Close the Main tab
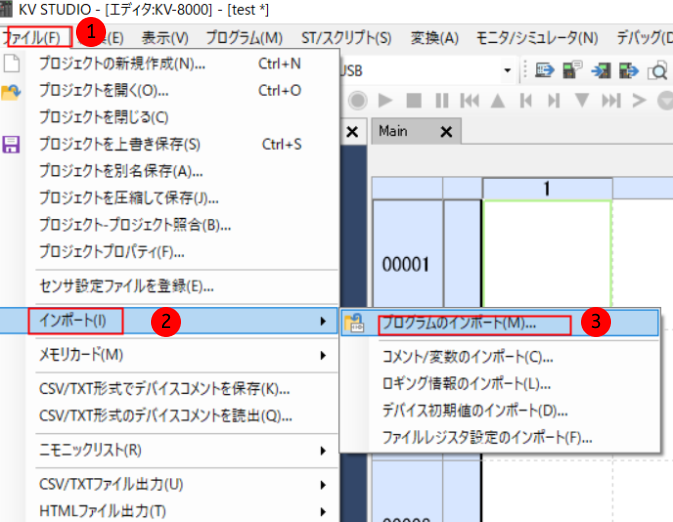This screenshot has width=673, height=522. click(x=446, y=132)
